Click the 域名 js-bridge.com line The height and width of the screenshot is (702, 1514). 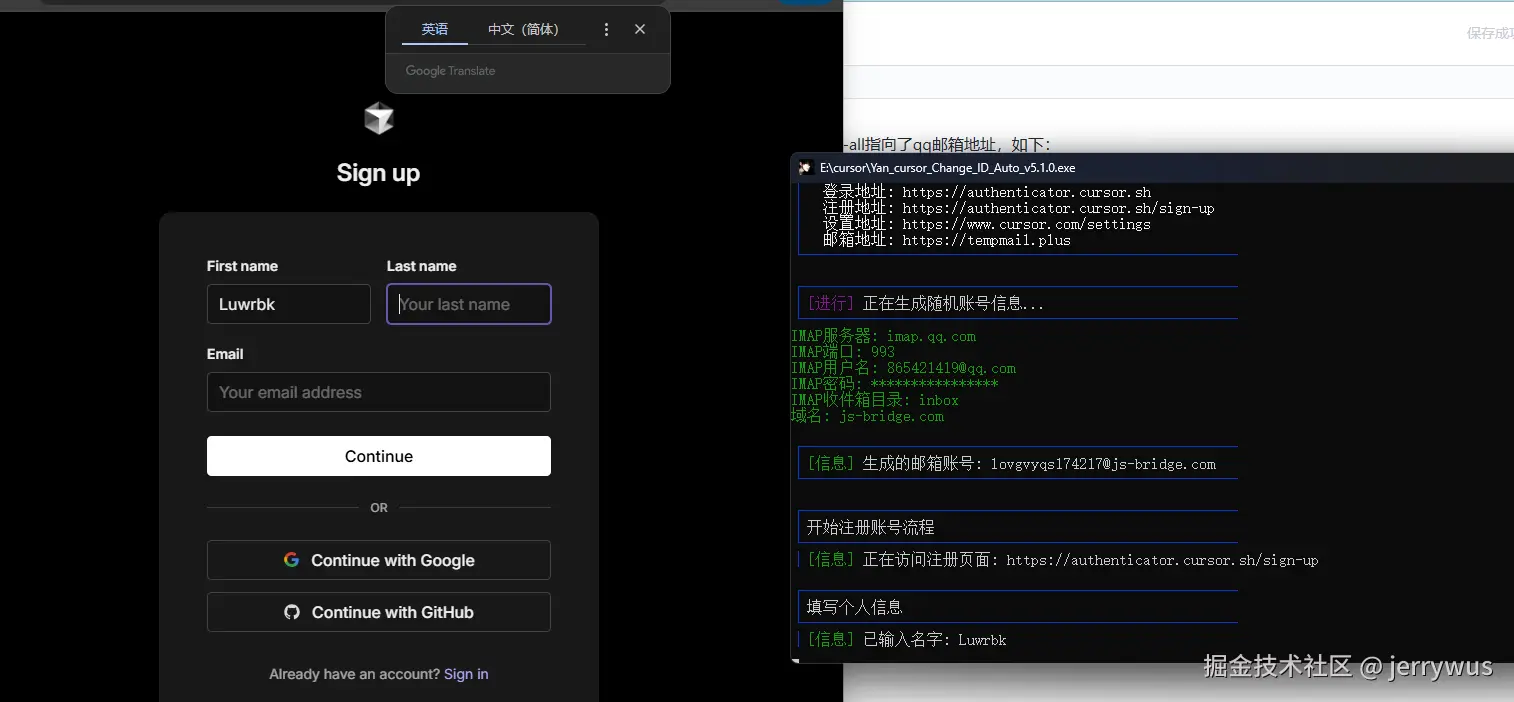[867, 416]
